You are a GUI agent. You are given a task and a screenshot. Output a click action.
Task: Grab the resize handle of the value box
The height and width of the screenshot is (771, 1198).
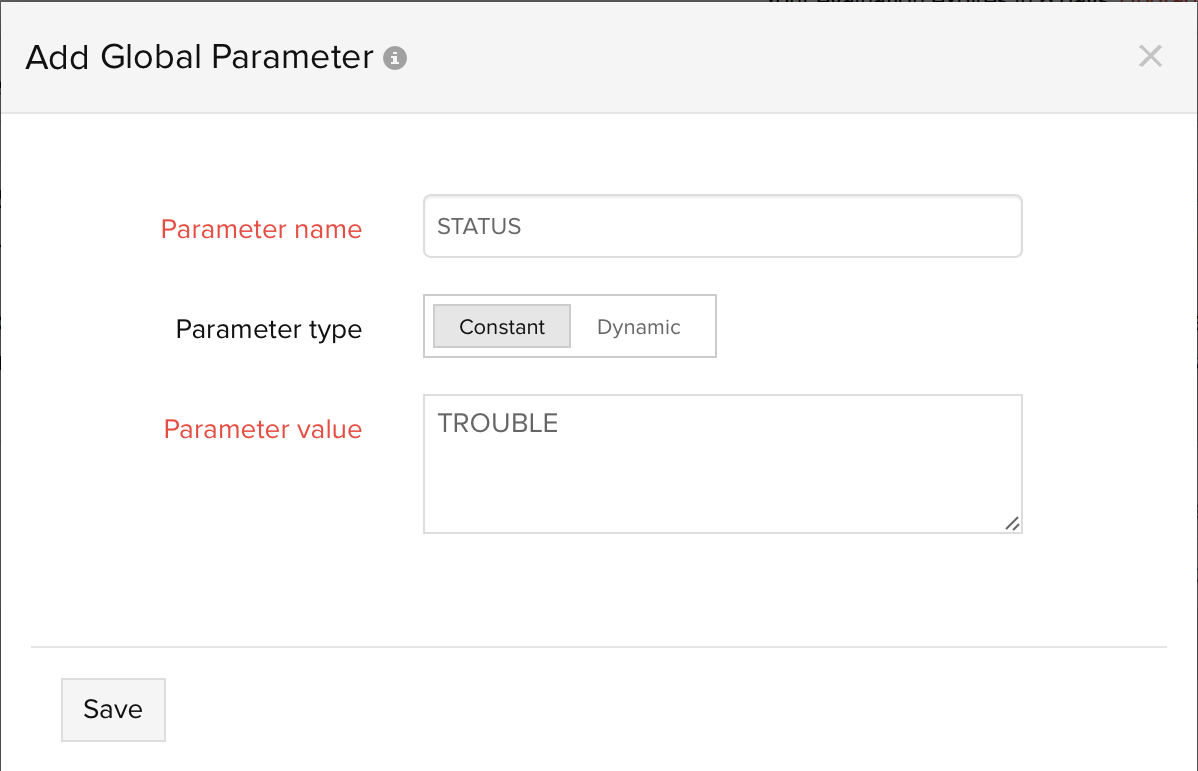[1012, 523]
